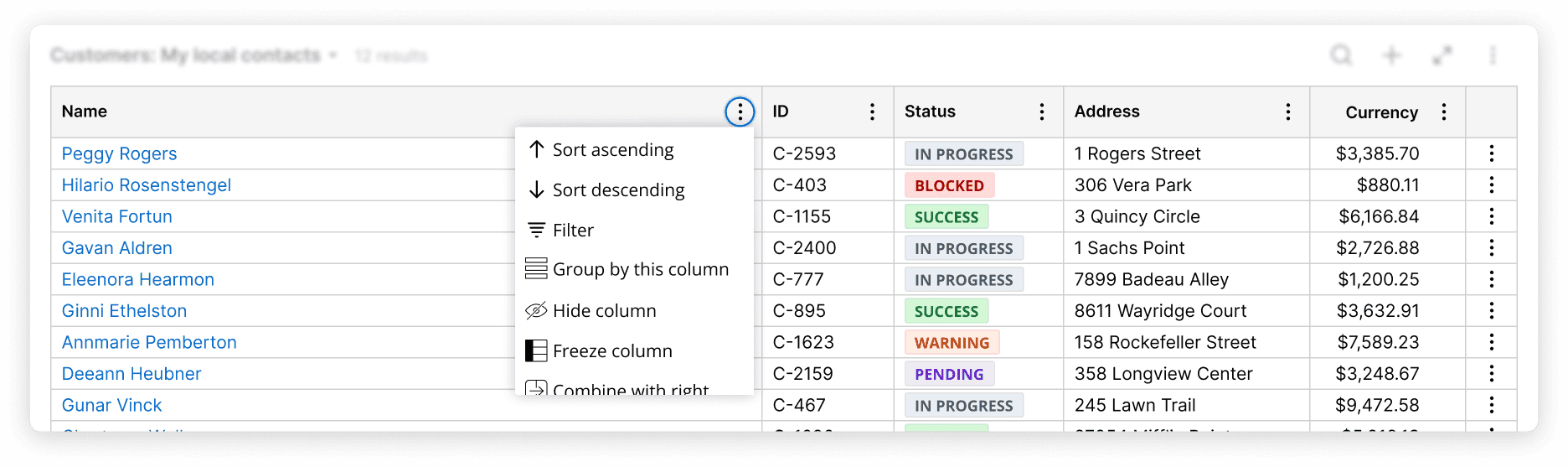Open the ID column options menu
This screenshot has height=467, width=1568.
[x=872, y=112]
